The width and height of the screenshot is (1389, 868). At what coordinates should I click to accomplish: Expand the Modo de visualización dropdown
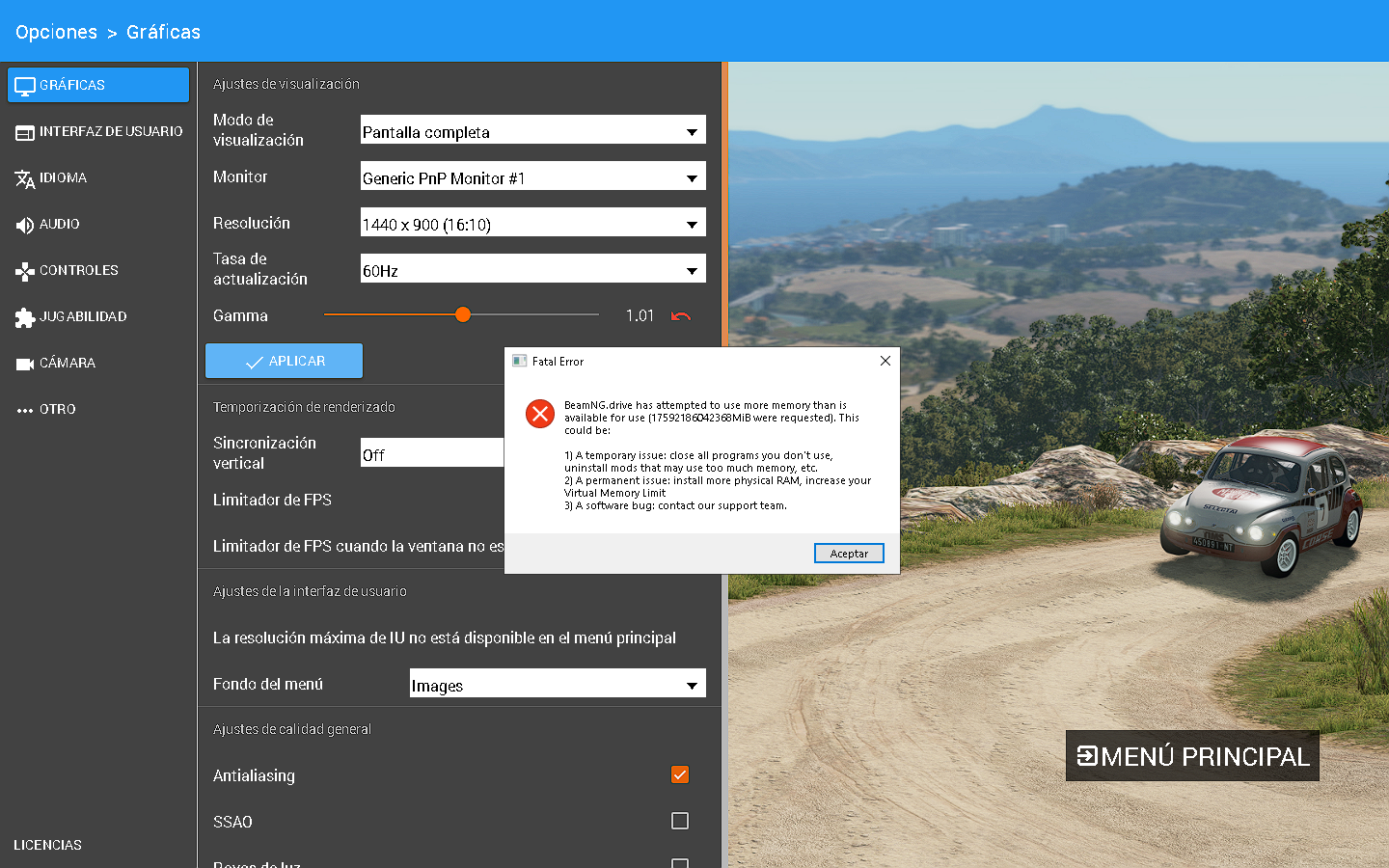tap(533, 130)
